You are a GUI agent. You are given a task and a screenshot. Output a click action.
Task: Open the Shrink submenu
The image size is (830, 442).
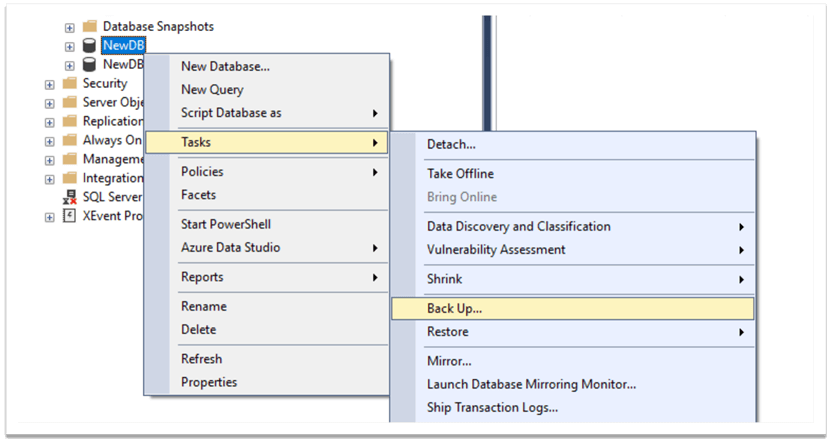tap(444, 279)
